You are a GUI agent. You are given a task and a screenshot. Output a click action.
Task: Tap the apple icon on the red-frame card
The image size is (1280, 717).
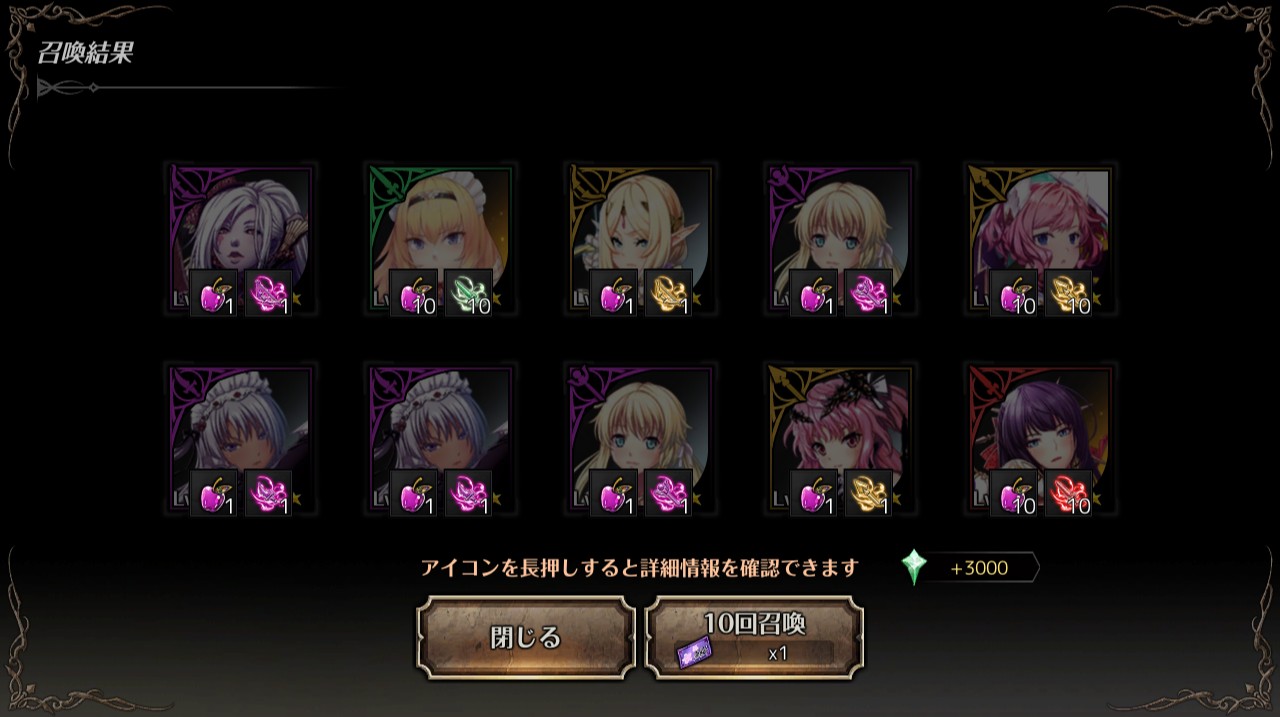[x=1014, y=493]
